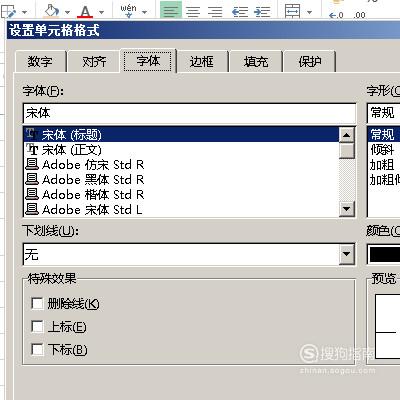
Task: Switch to the 保护 tab
Action: tap(310, 61)
